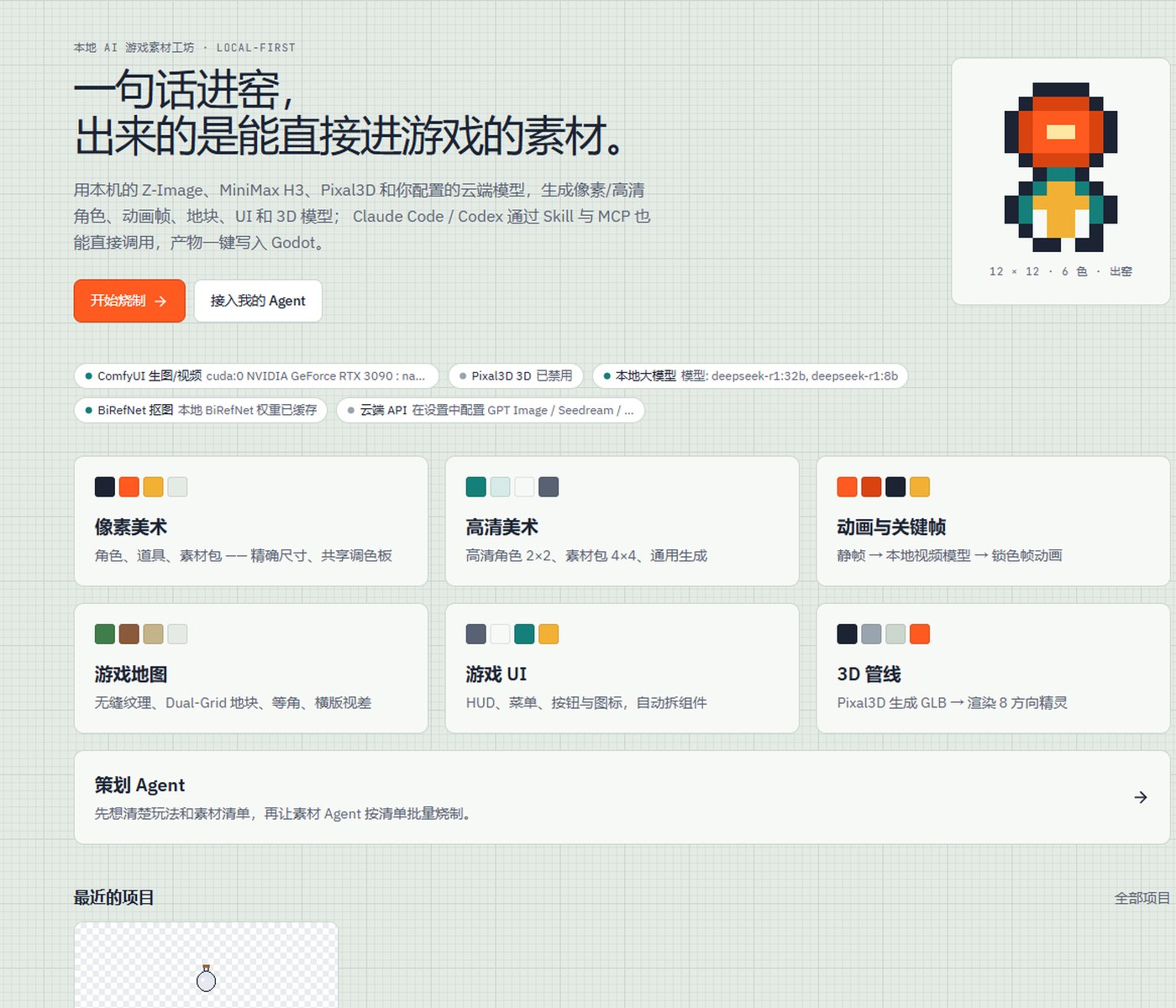1176x1008 pixels.
Task: Click the yellow swatch in 游戏 UI card
Action: [549, 634]
